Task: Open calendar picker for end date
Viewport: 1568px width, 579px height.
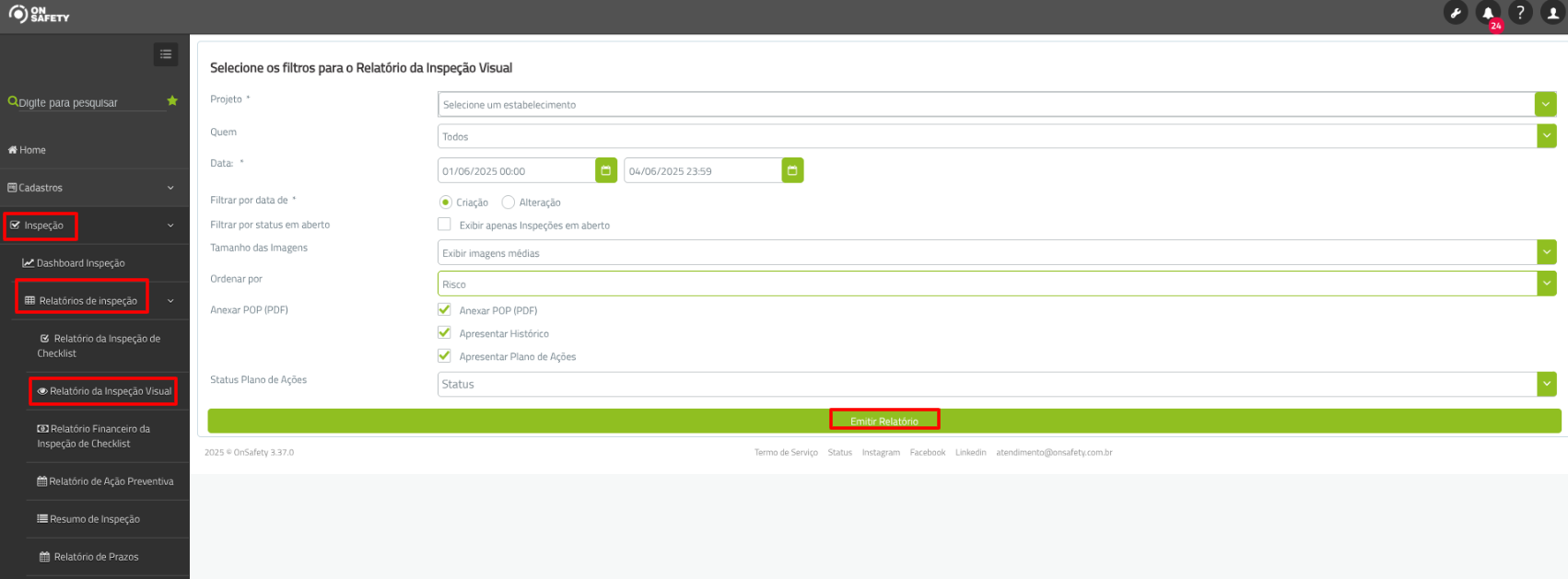Action: tap(792, 170)
